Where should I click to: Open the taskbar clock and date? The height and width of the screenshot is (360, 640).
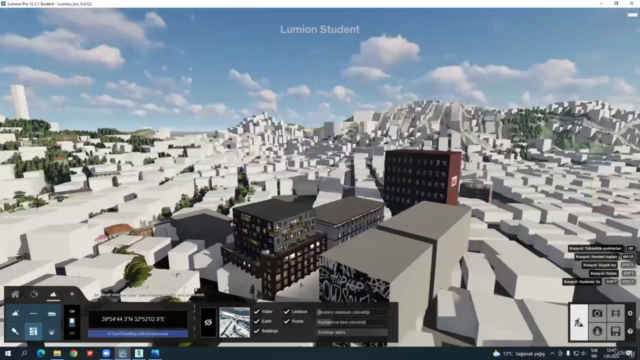pyautogui.click(x=611, y=353)
